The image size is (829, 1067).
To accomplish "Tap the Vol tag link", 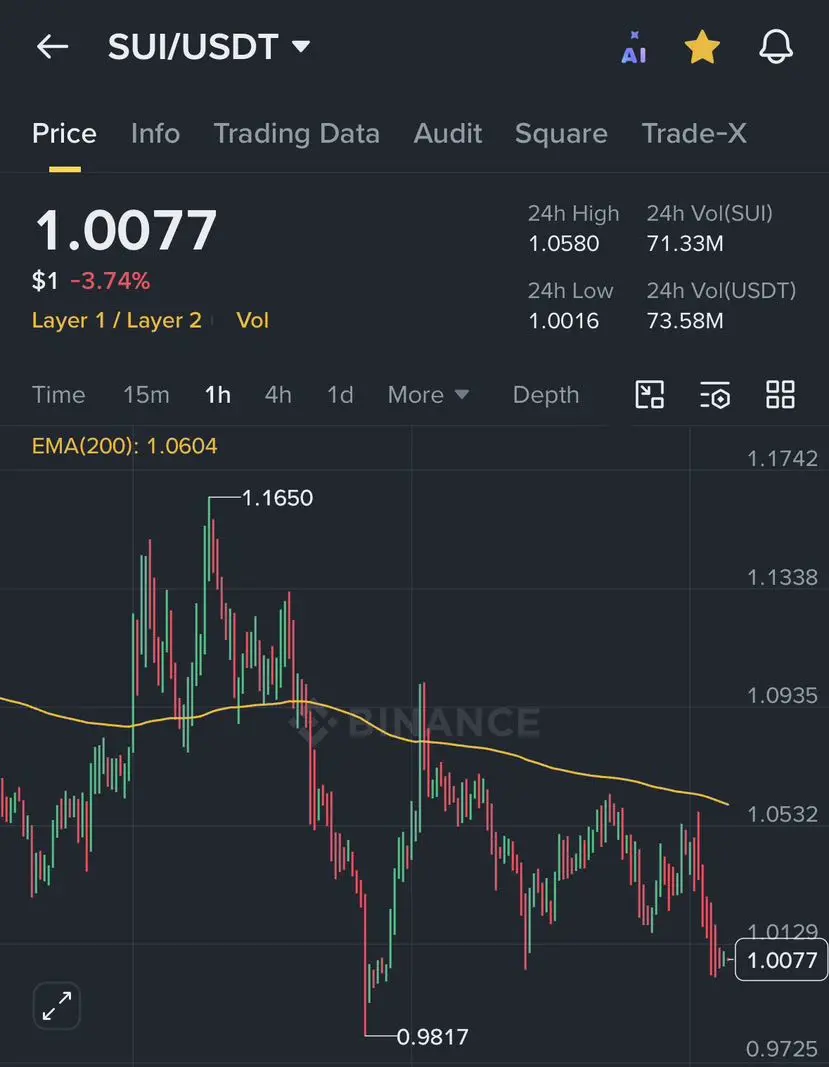I will 253,321.
